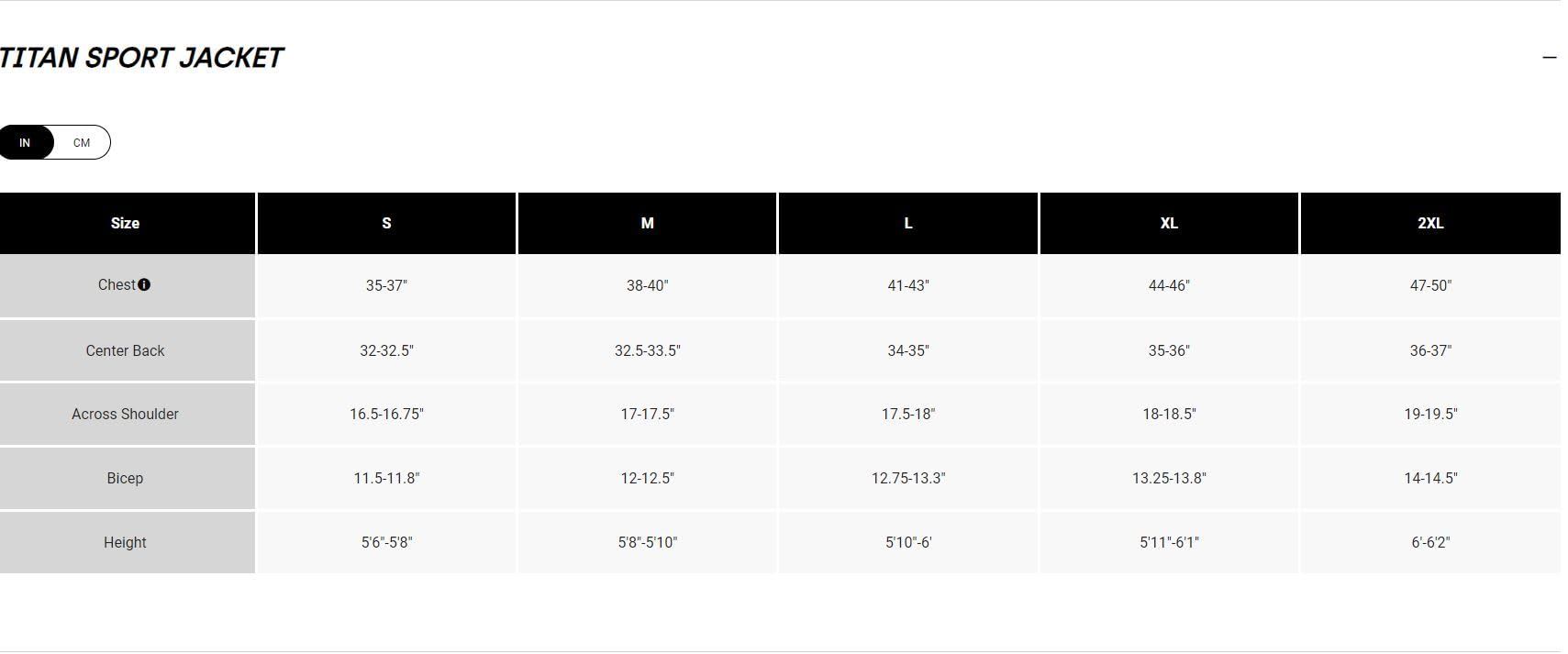
Task: Click the 5'10"-6' height cell
Action: tap(908, 543)
